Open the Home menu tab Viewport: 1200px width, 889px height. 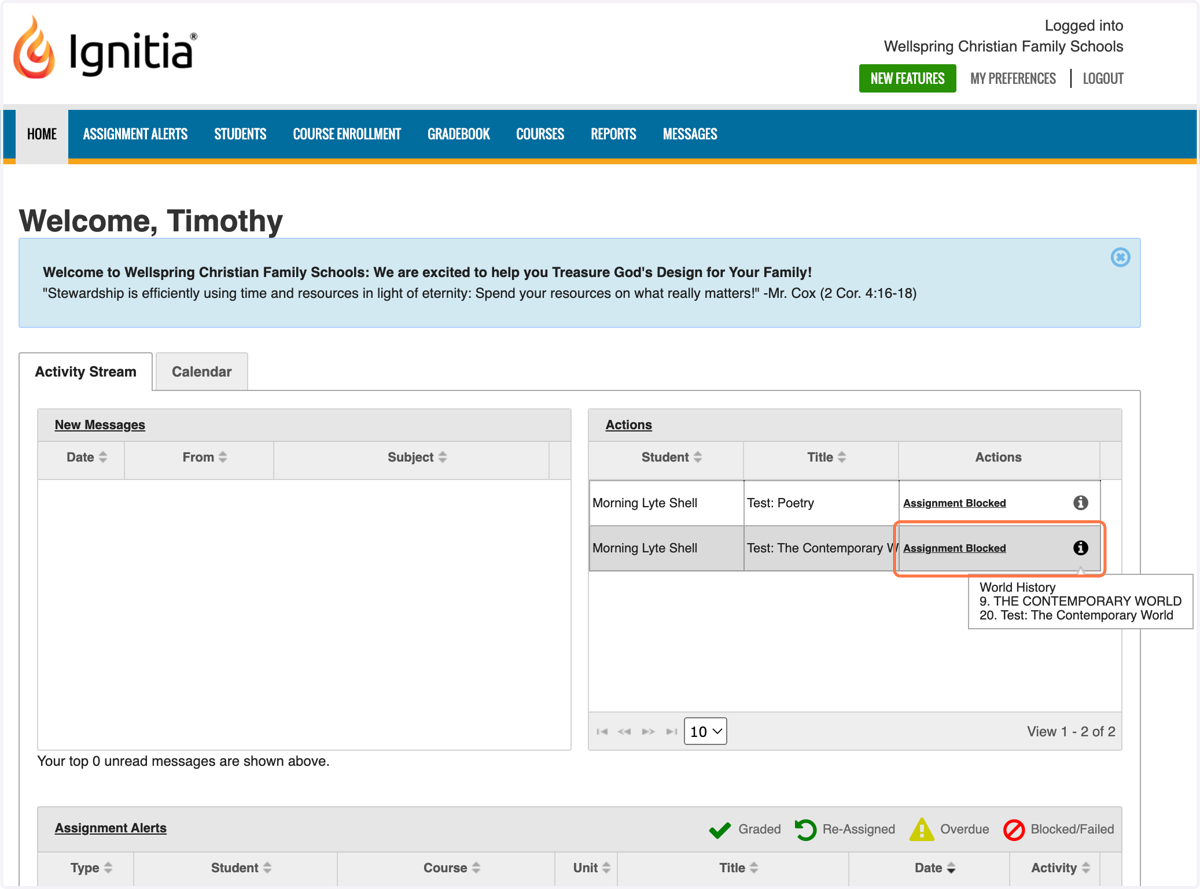click(x=42, y=134)
